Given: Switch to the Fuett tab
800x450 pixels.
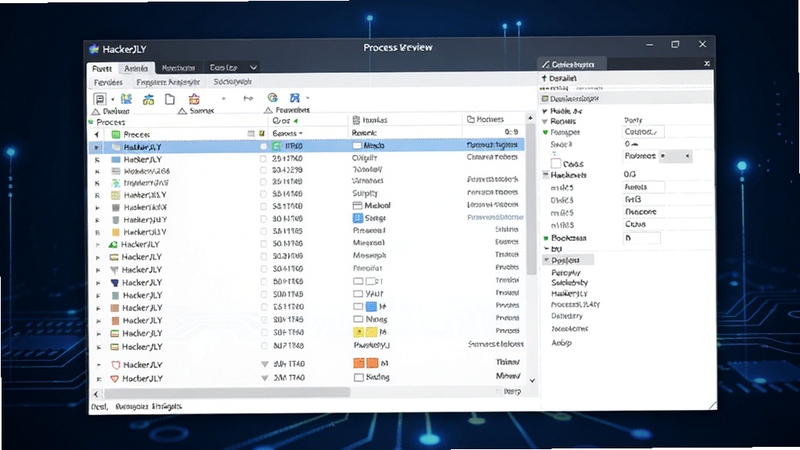Looking at the screenshot, I should click(x=102, y=68).
